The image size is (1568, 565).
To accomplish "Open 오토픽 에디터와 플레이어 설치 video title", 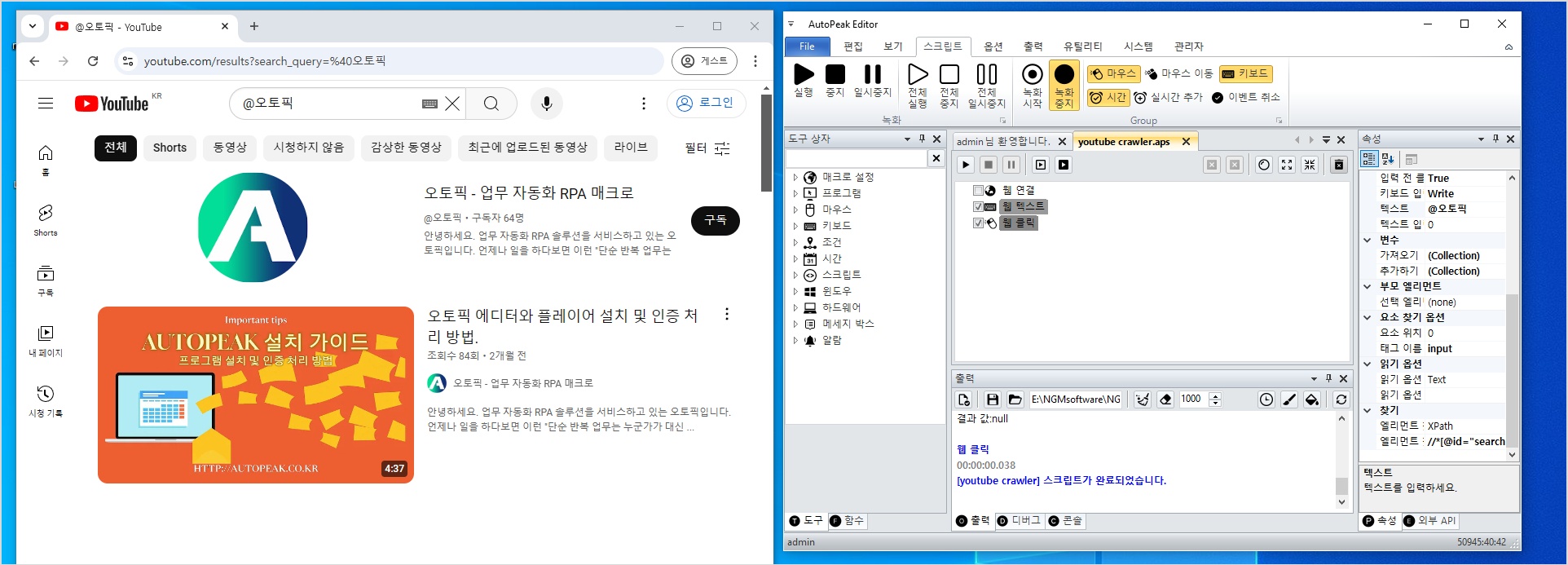I will (x=562, y=325).
